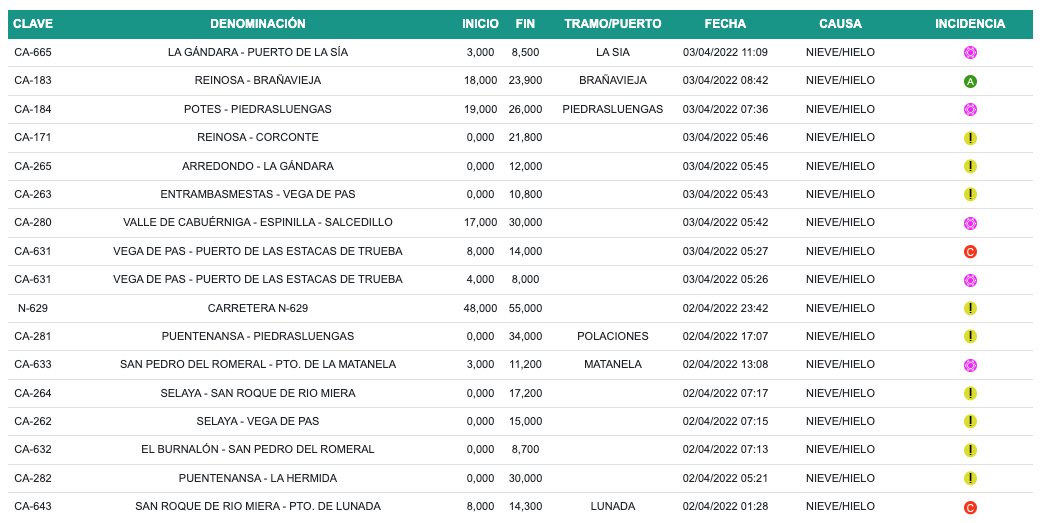Screen dimensions: 1045x523
Task: Click the date '02/04/2022 01:28'
Action: click(x=725, y=506)
